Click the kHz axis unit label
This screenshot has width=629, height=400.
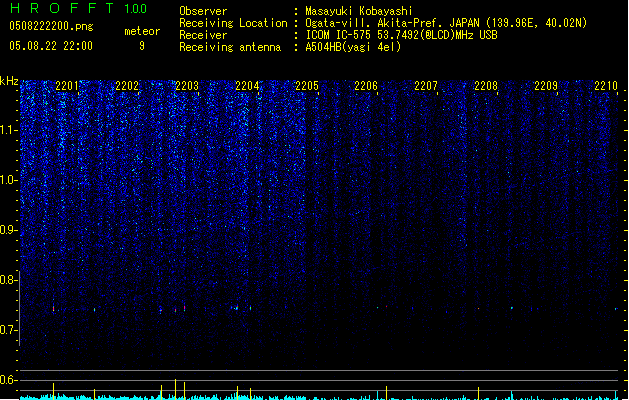9,81
